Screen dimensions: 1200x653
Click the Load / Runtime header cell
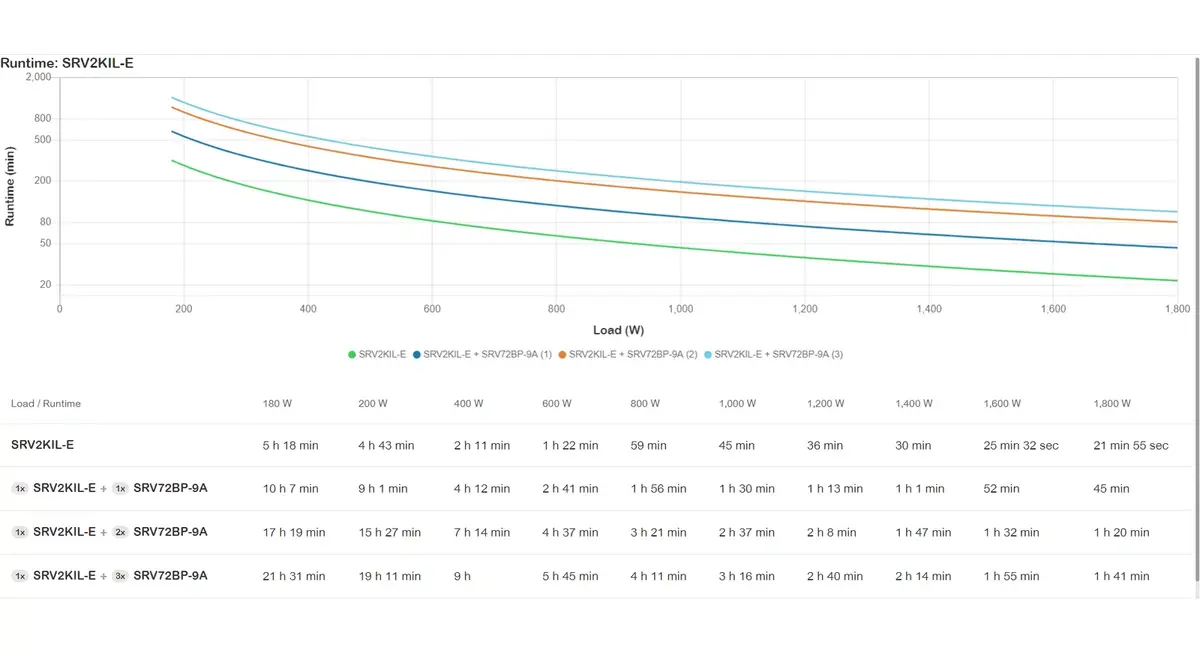(x=46, y=404)
